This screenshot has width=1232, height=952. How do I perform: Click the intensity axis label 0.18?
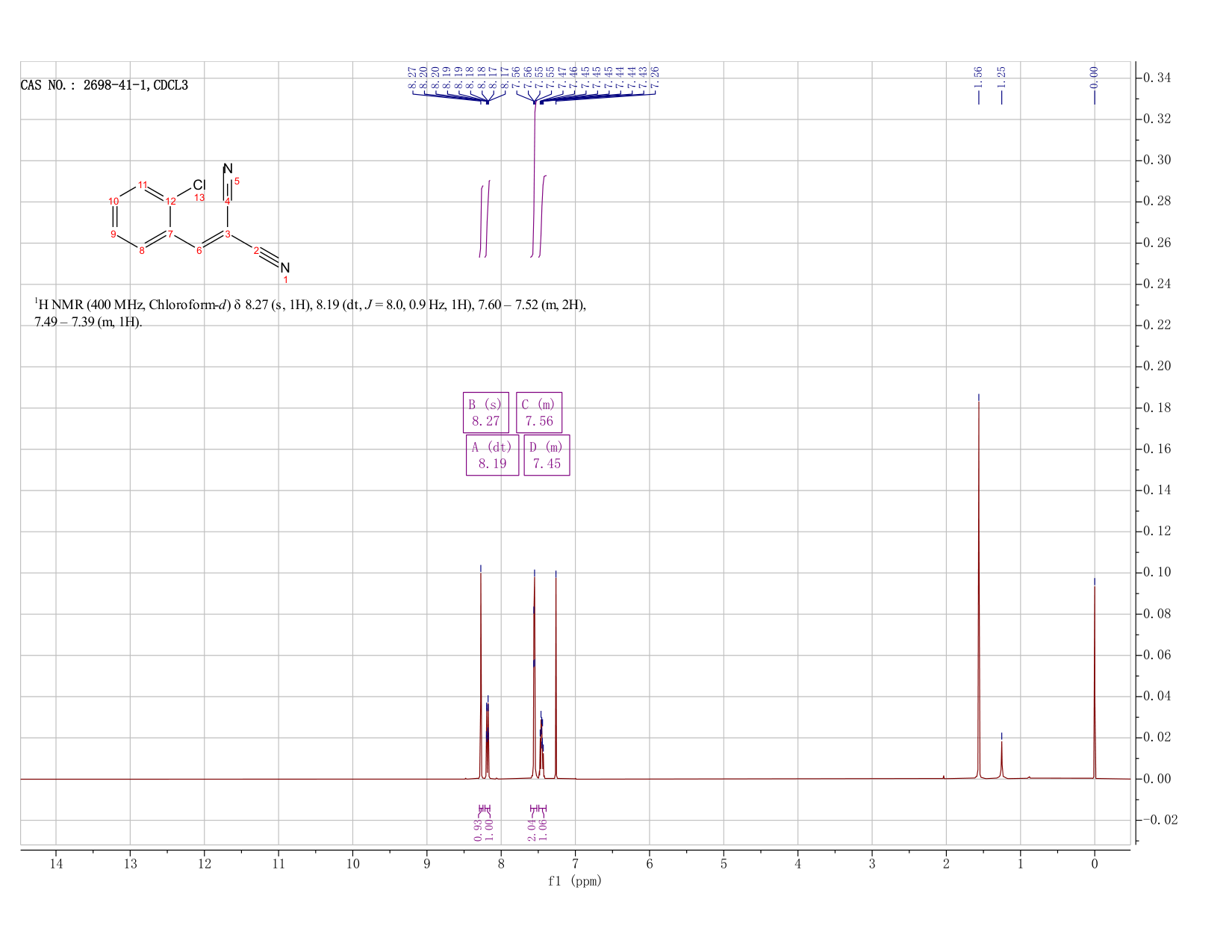pos(1157,408)
